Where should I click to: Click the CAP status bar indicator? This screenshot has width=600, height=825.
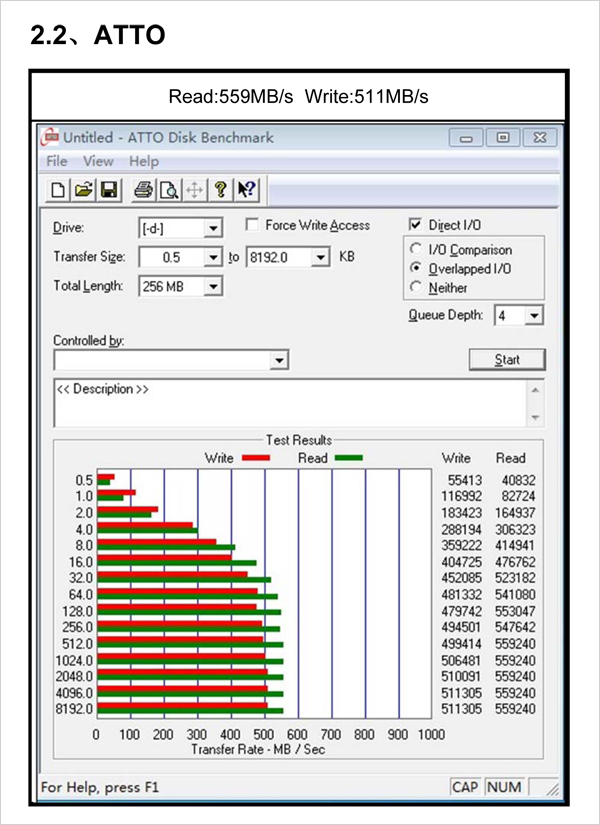point(465,787)
